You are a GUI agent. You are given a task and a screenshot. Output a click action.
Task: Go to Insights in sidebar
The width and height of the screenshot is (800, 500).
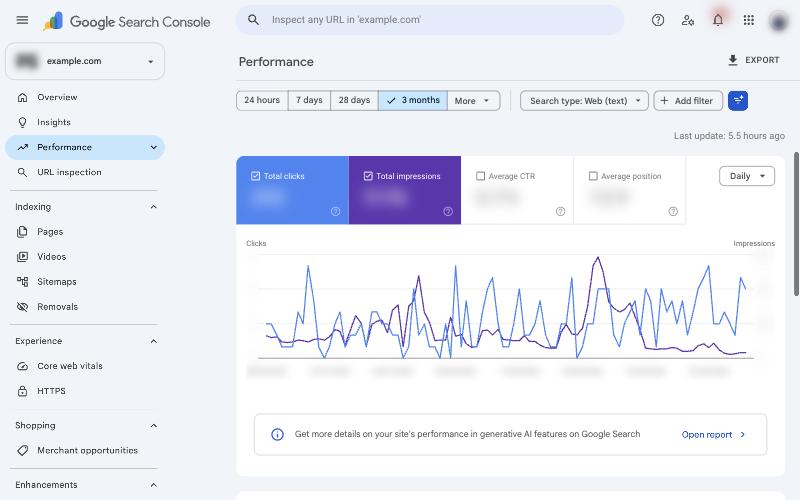tap(85, 122)
